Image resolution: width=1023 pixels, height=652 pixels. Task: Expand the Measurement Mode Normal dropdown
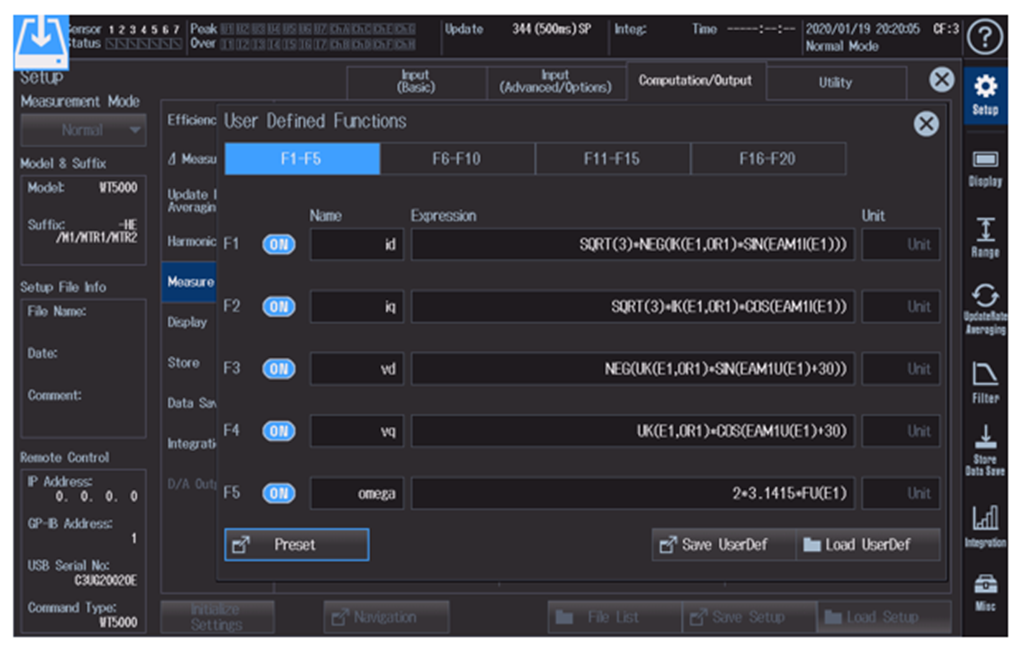[84, 130]
